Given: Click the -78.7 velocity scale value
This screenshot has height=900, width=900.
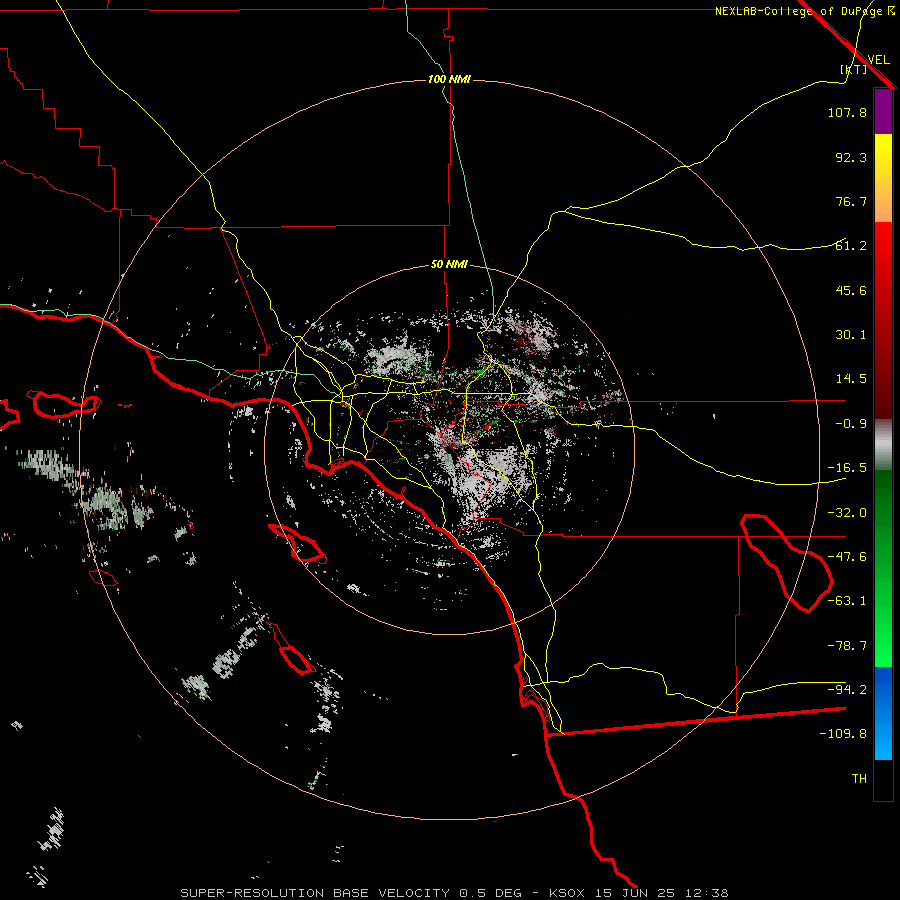Looking at the screenshot, I should click(x=847, y=646).
